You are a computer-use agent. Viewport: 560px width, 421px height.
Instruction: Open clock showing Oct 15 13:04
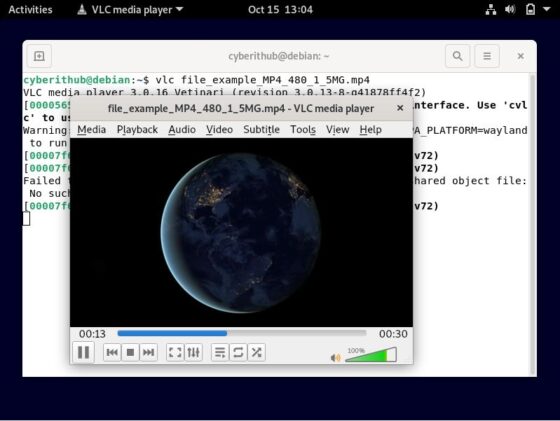[280, 9]
